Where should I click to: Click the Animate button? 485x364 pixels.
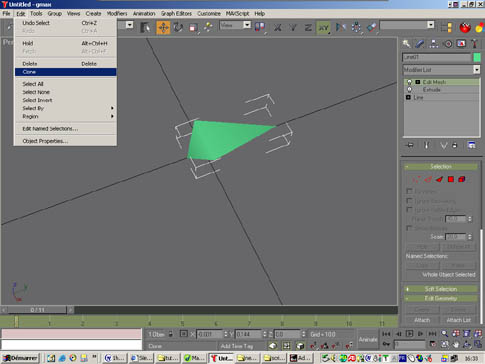point(368,339)
